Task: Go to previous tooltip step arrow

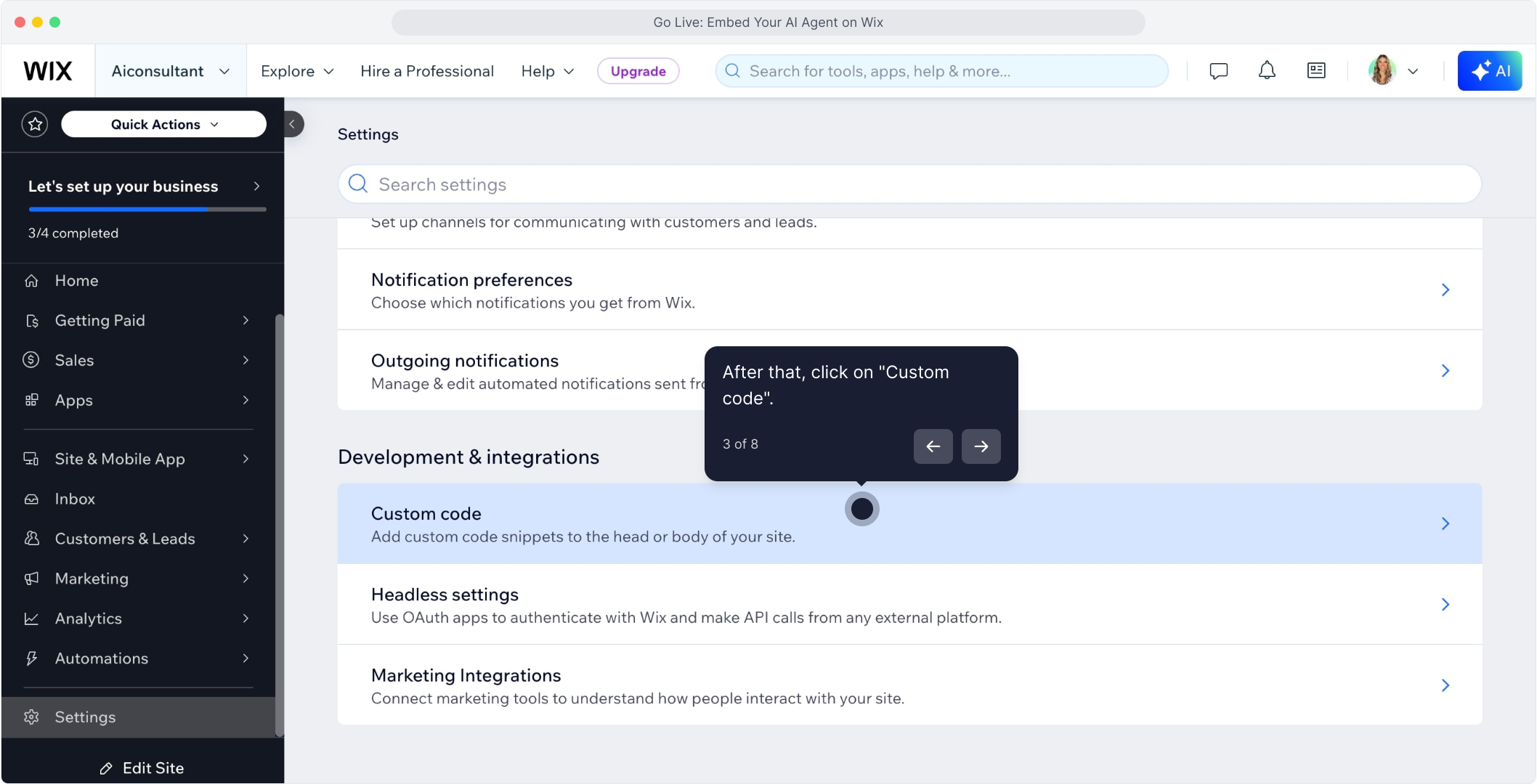Action: (933, 446)
